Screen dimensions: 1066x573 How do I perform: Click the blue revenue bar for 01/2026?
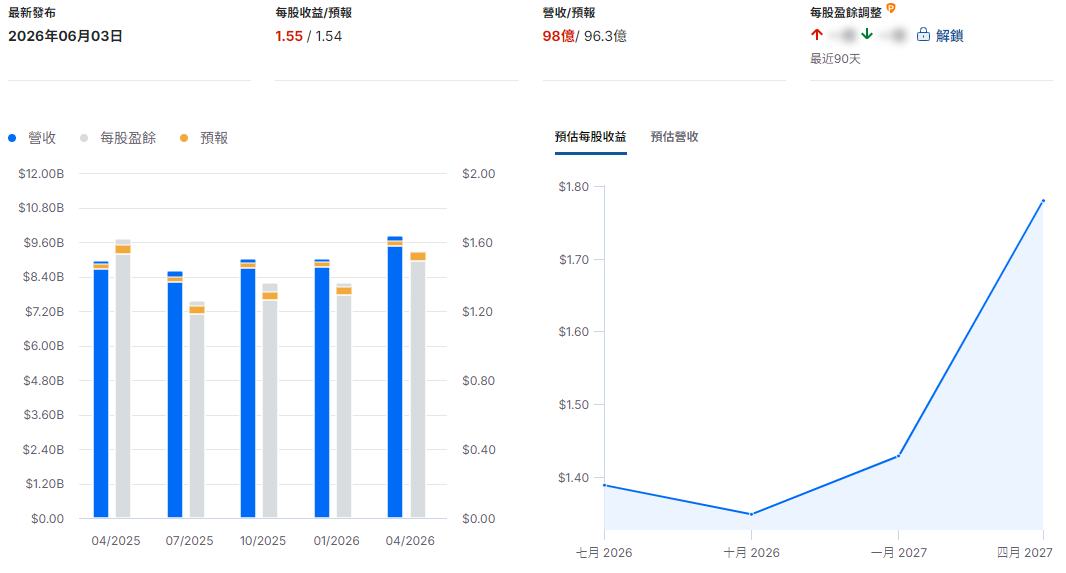(x=322, y=388)
